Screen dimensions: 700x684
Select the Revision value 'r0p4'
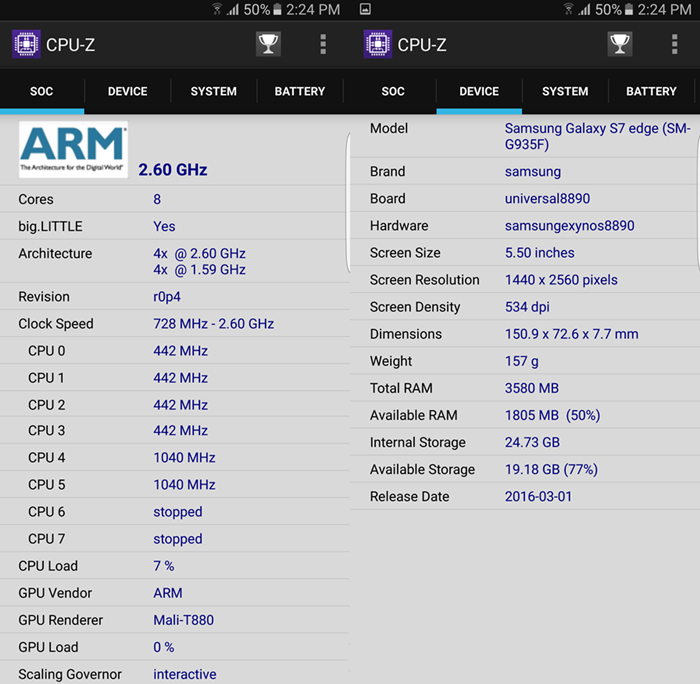(x=167, y=297)
